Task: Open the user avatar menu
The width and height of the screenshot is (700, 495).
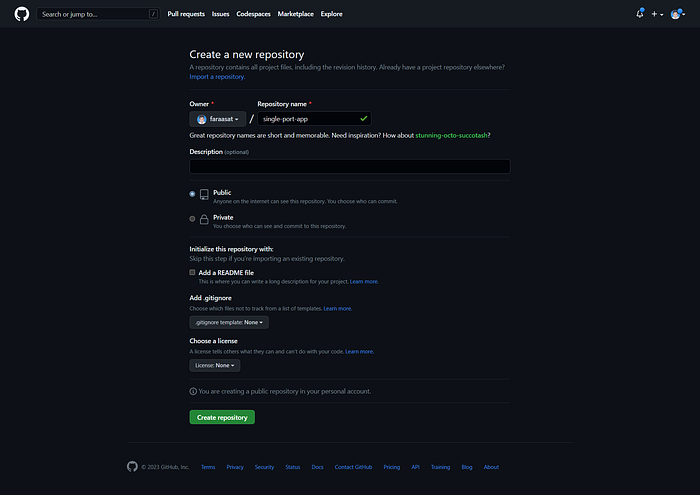Action: point(677,14)
